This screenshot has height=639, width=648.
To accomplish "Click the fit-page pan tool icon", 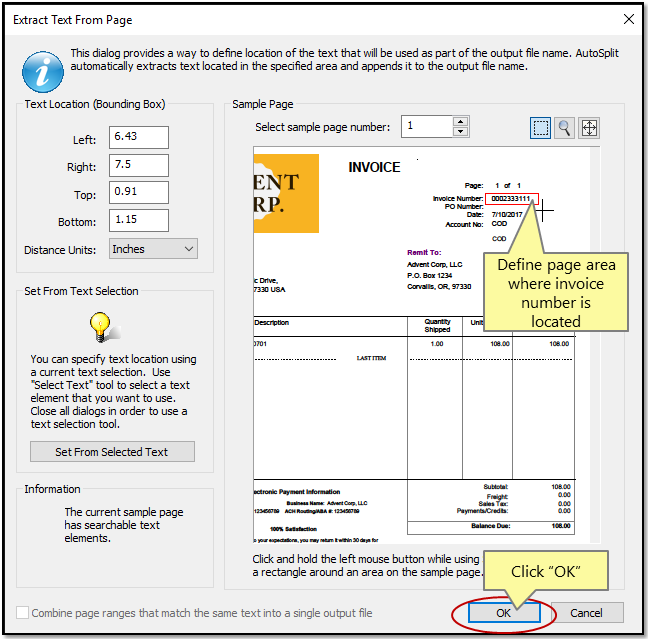I will 589,128.
